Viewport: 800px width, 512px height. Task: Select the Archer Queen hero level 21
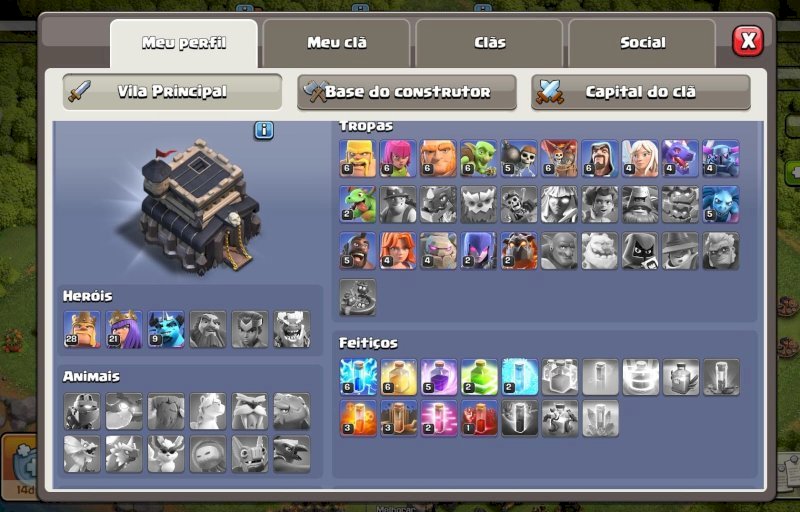pyautogui.click(x=124, y=329)
